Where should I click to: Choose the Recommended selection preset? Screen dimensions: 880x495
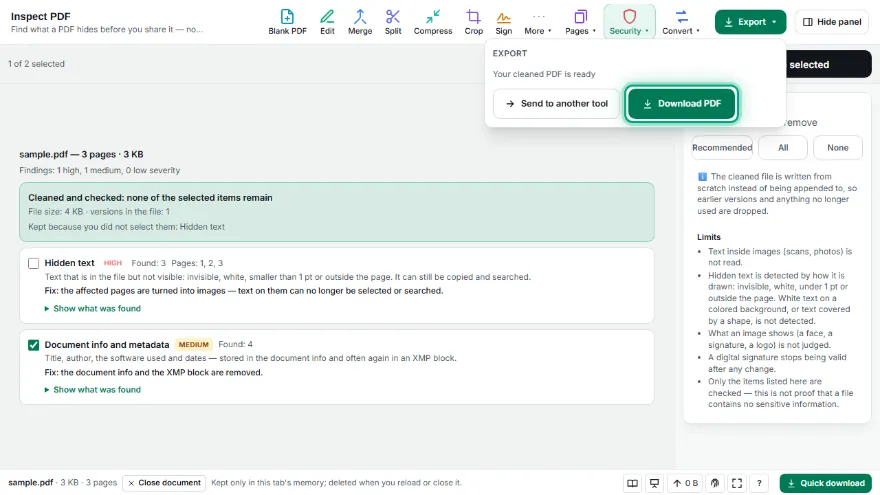(722, 148)
